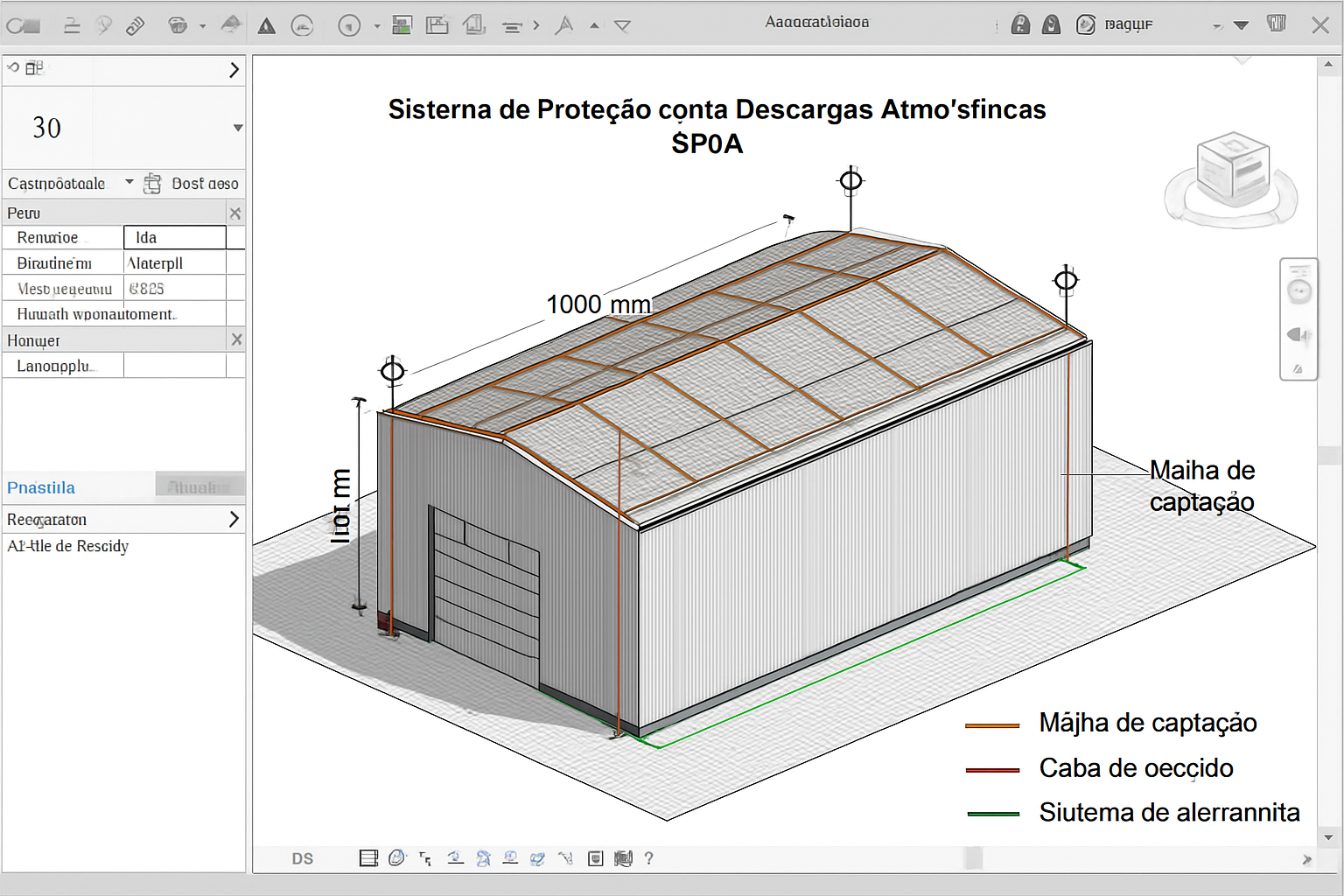Close the Peuu properties group
The image size is (1344, 896).
pyautogui.click(x=234, y=213)
